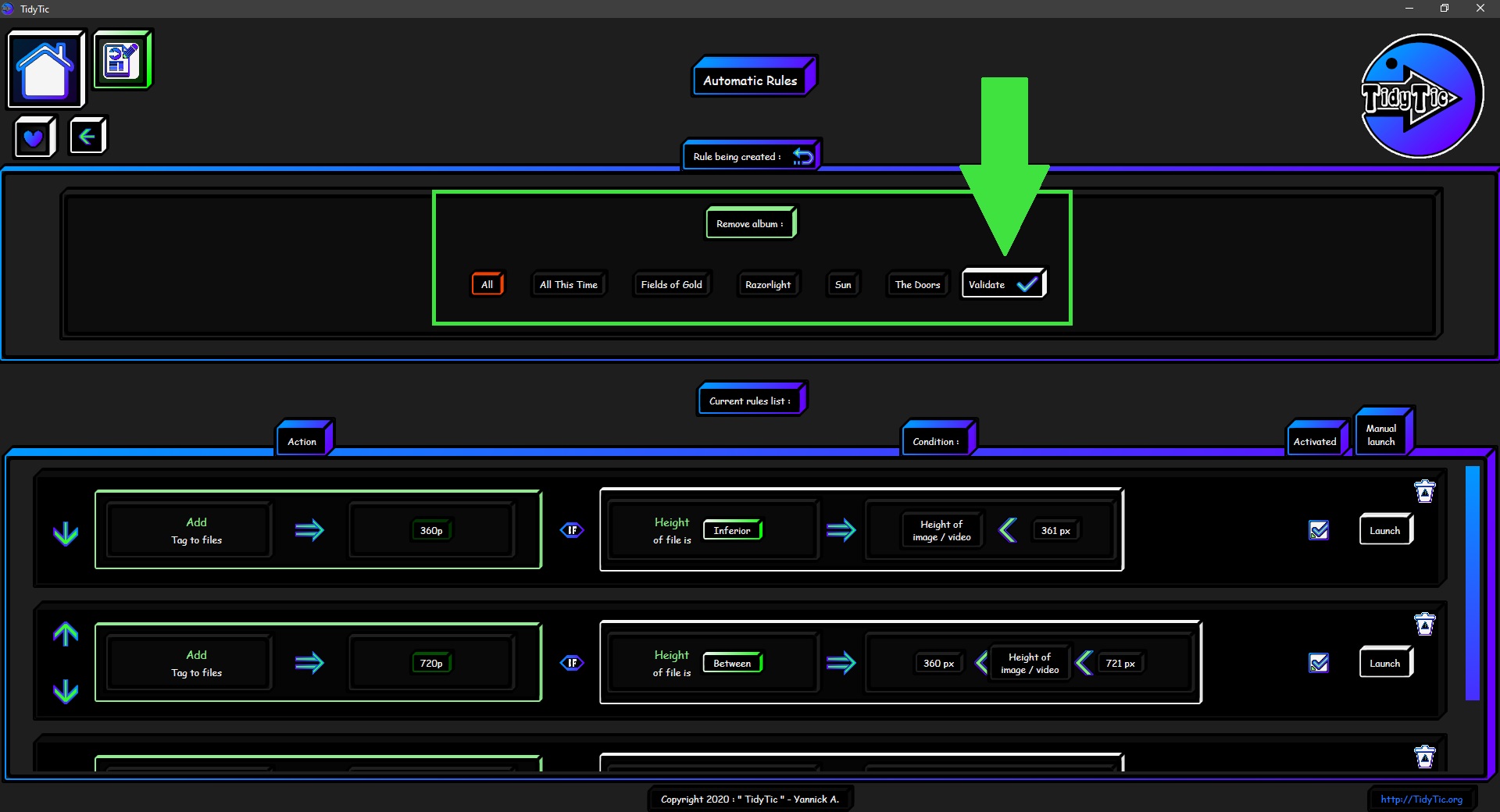Go back with the left arrow icon
The height and width of the screenshot is (812, 1500).
87,137
